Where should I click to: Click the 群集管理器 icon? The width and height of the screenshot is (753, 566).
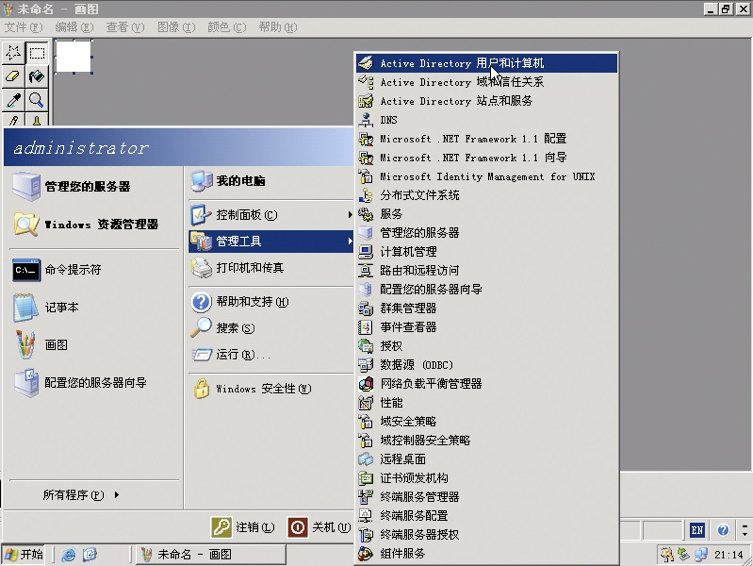(x=365, y=308)
